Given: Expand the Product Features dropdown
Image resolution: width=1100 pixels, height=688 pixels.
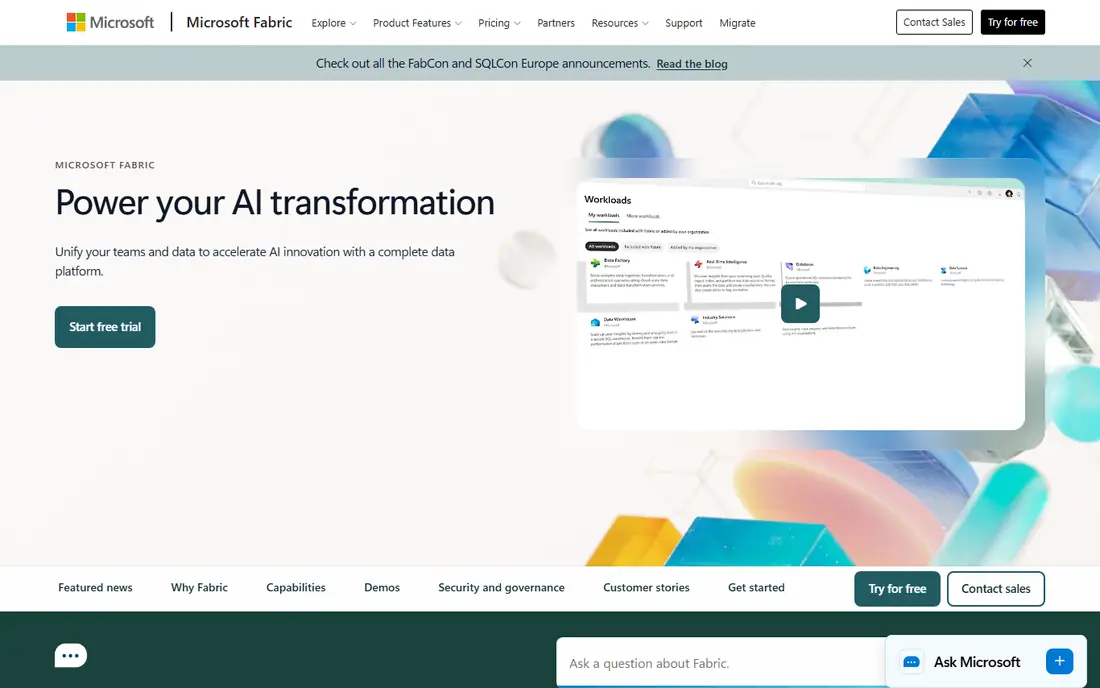Looking at the screenshot, I should click(x=417, y=23).
